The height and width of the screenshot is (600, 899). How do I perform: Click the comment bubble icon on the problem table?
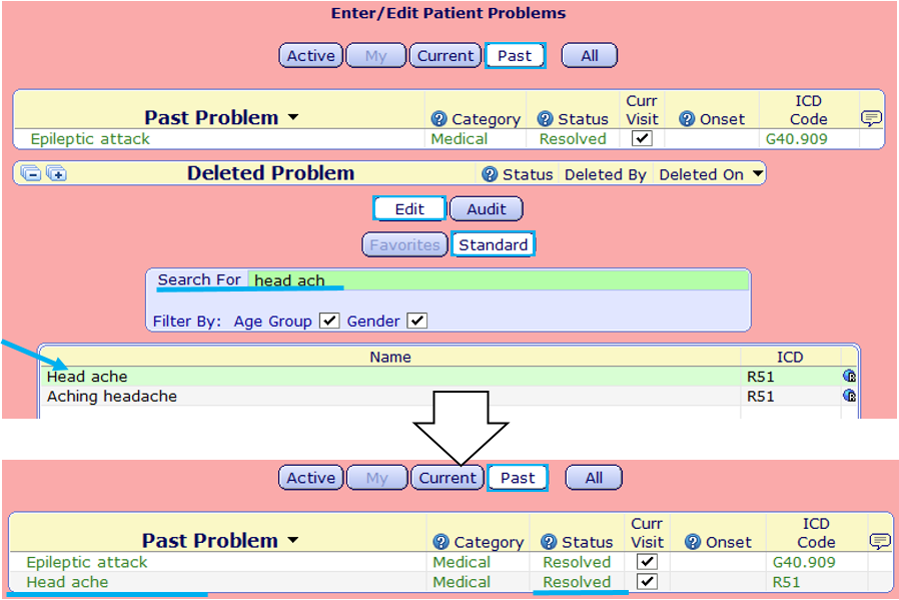(873, 118)
